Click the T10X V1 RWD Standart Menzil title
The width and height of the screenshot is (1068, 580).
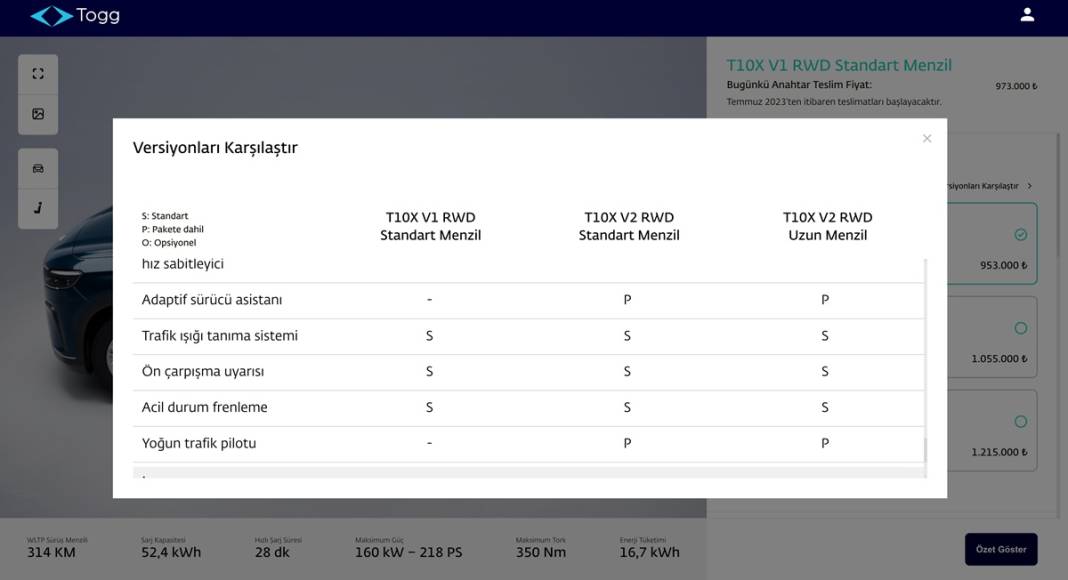point(838,65)
